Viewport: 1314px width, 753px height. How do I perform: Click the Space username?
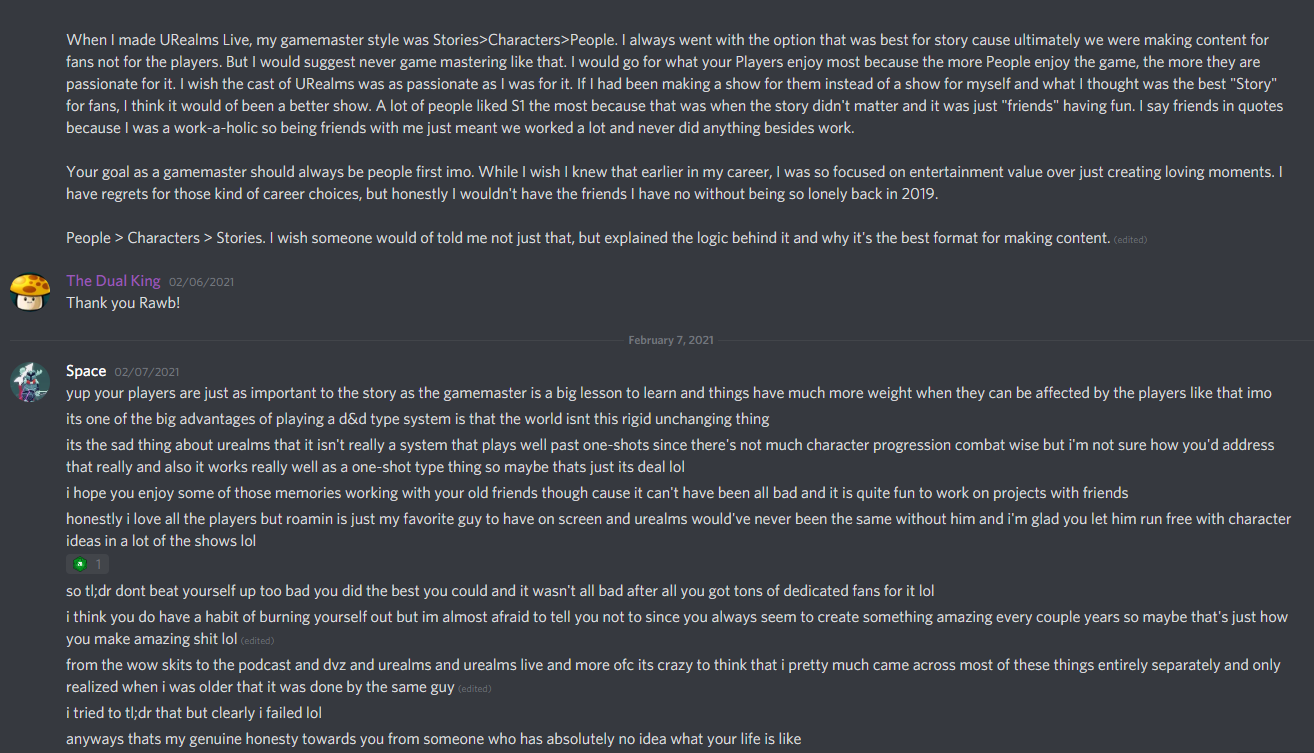coord(86,372)
